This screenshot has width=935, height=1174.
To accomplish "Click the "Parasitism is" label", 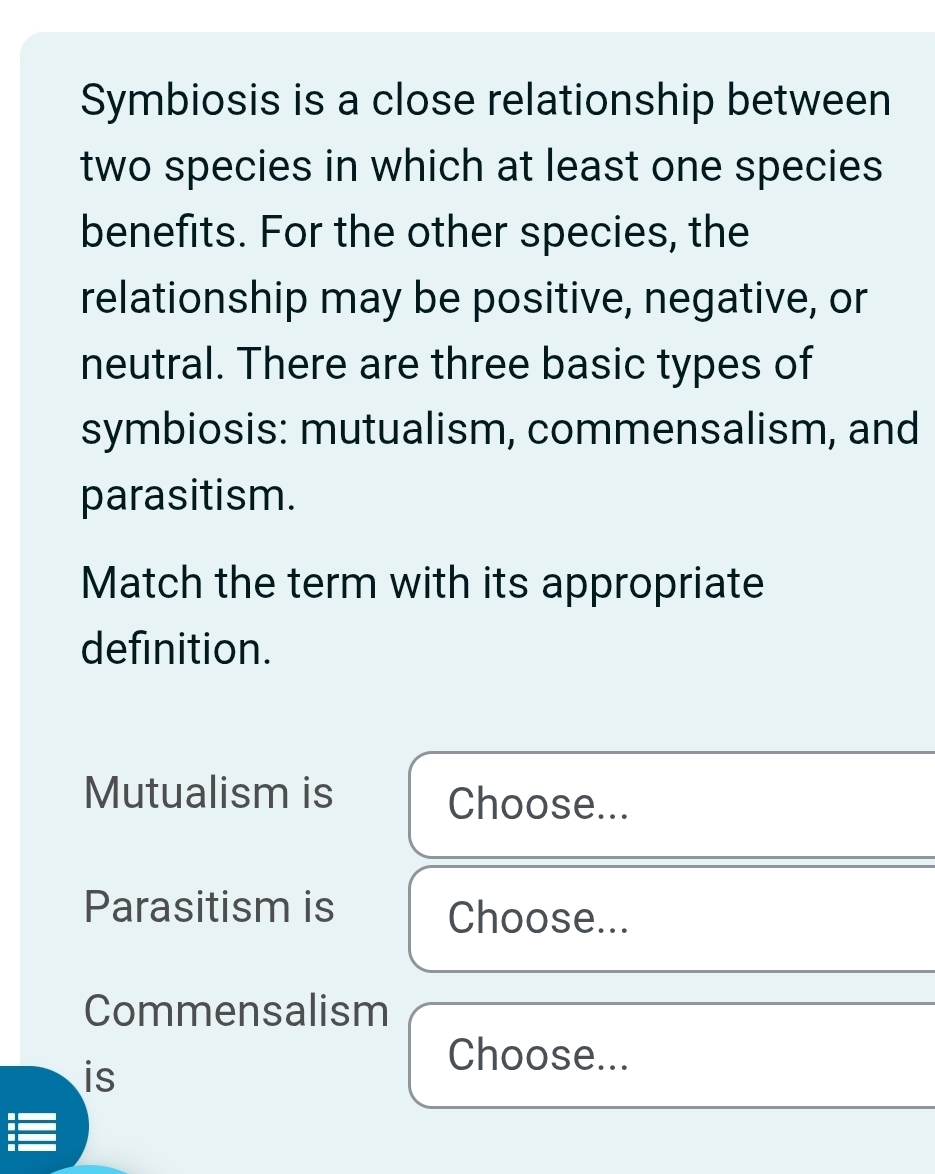I will point(210,907).
